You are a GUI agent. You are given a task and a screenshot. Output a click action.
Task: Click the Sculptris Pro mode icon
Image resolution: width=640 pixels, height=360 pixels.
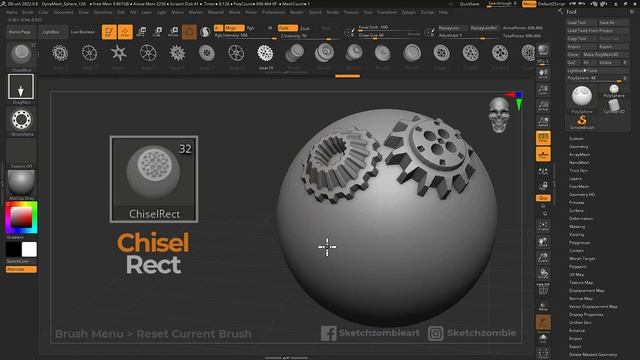point(205,32)
